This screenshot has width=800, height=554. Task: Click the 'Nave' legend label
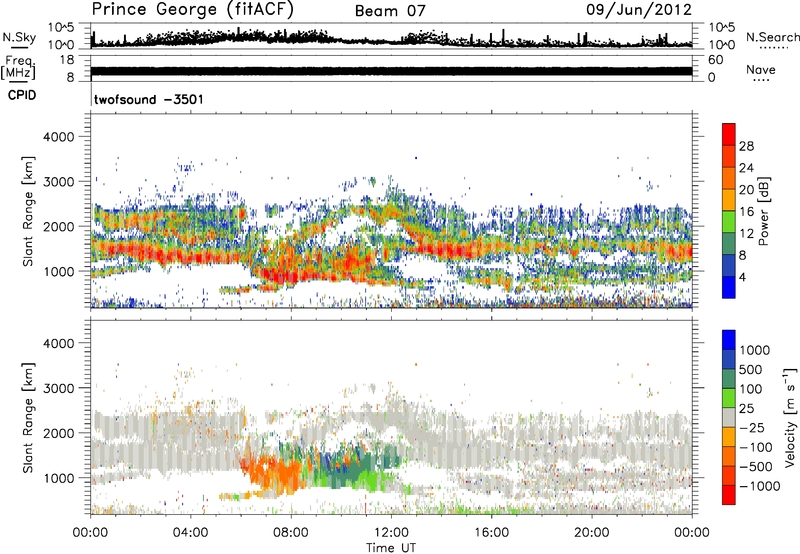pos(761,69)
